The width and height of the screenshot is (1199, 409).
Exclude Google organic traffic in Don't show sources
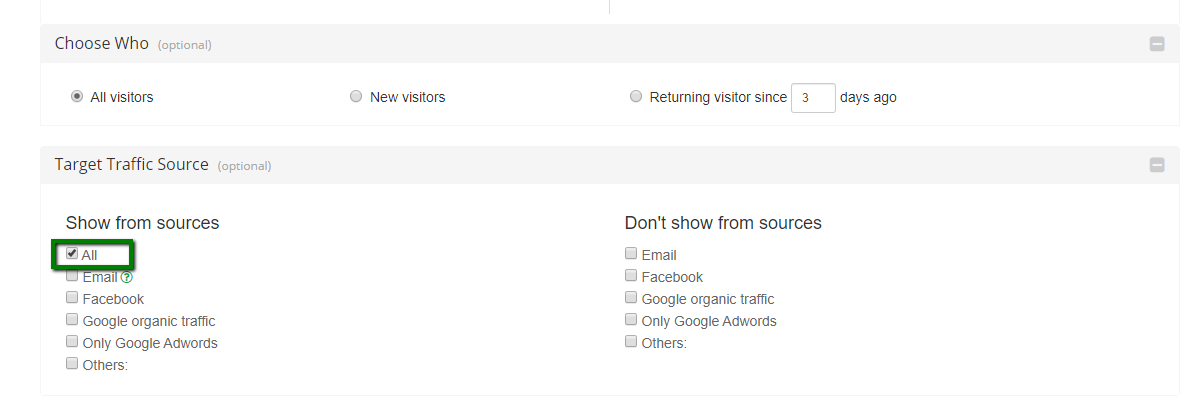(x=631, y=298)
